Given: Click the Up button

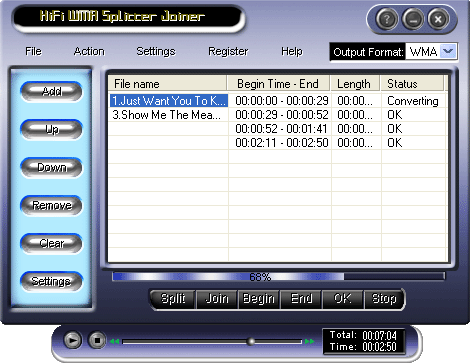Looking at the screenshot, I should click(x=51, y=129).
